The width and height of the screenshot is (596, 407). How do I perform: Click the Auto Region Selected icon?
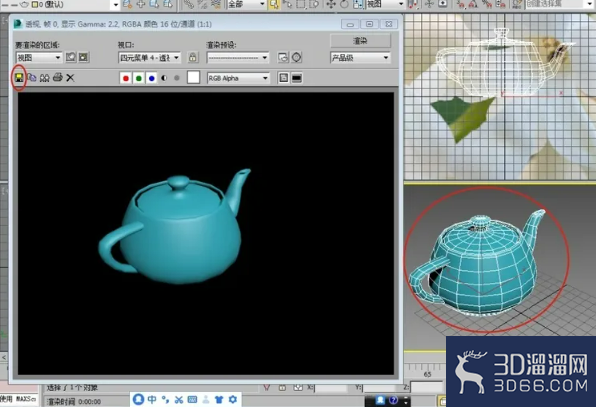(83, 57)
